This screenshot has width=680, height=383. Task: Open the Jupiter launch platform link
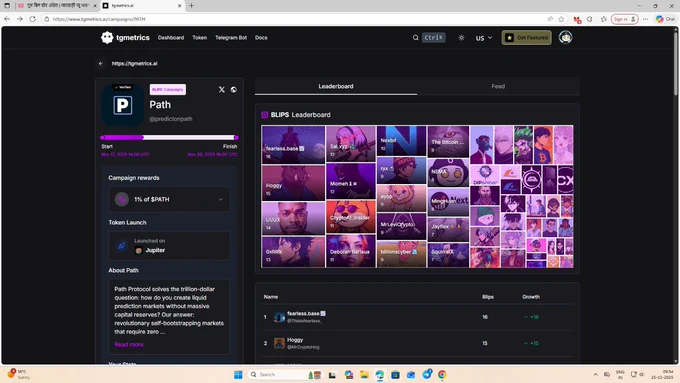point(150,250)
